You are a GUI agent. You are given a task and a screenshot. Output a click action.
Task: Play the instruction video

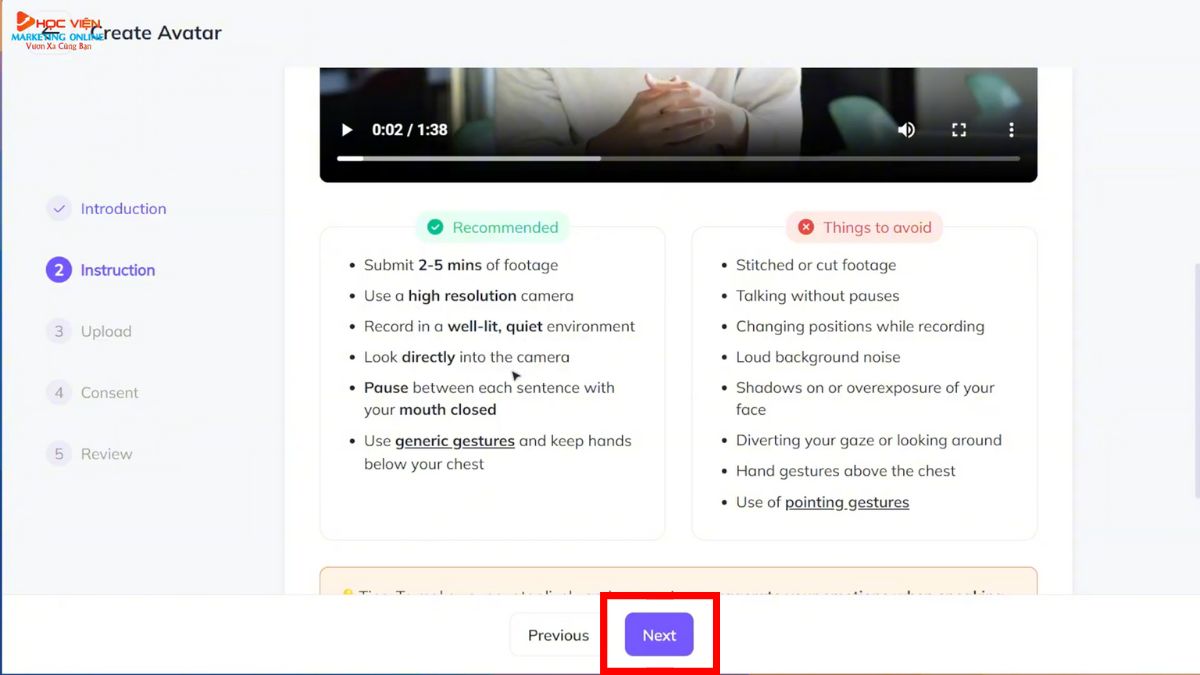[347, 130]
